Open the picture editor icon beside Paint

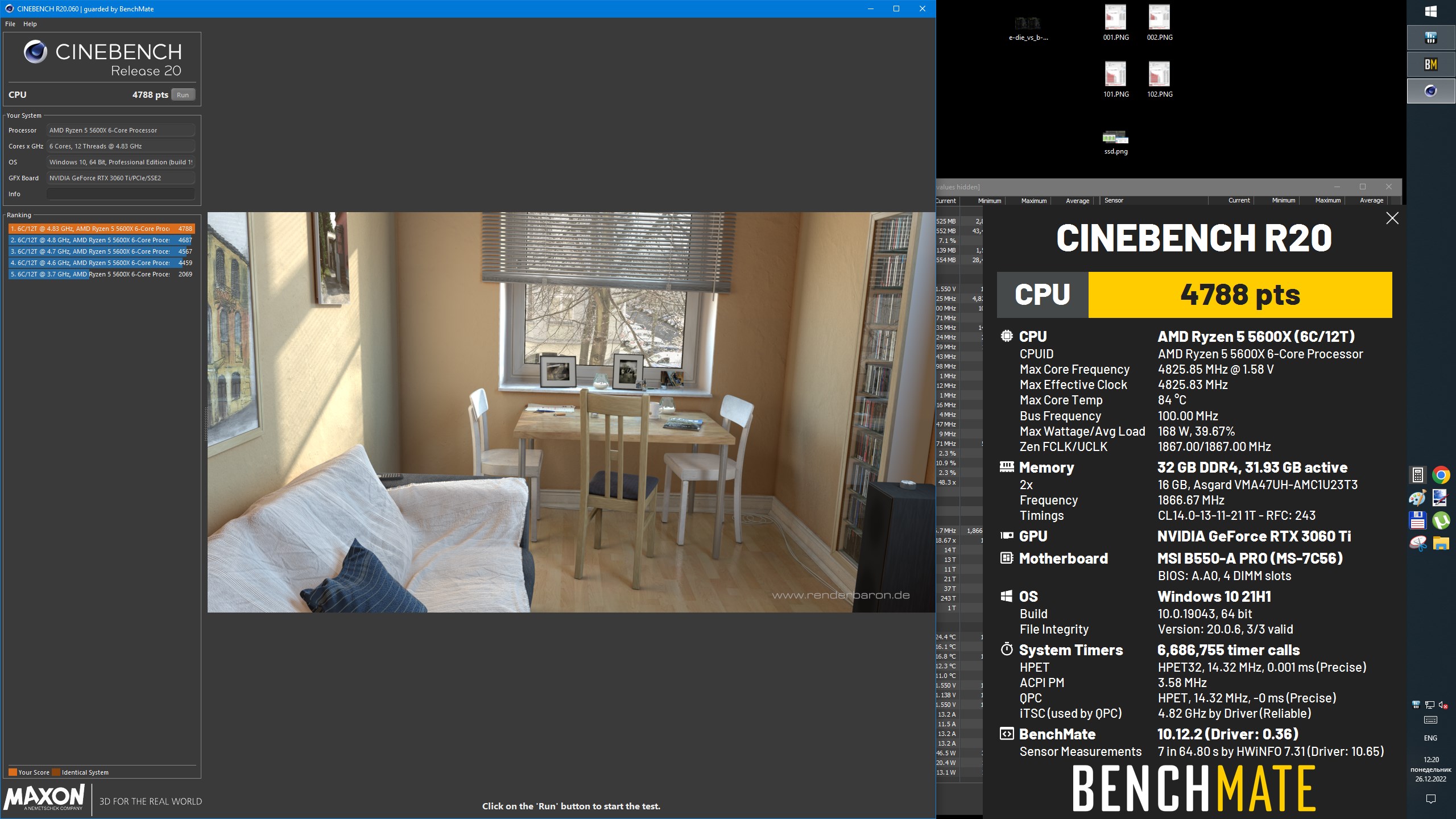pos(1441,498)
